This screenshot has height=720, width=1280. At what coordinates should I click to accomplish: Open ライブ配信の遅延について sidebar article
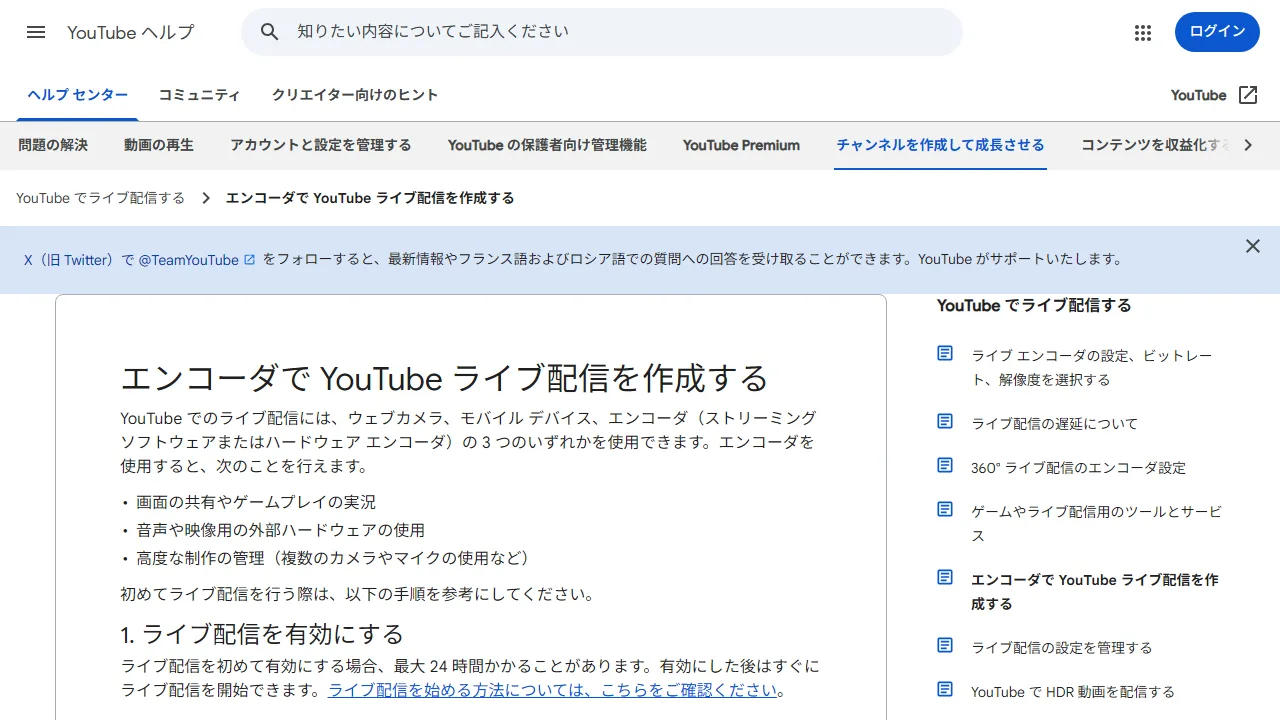(x=1054, y=423)
